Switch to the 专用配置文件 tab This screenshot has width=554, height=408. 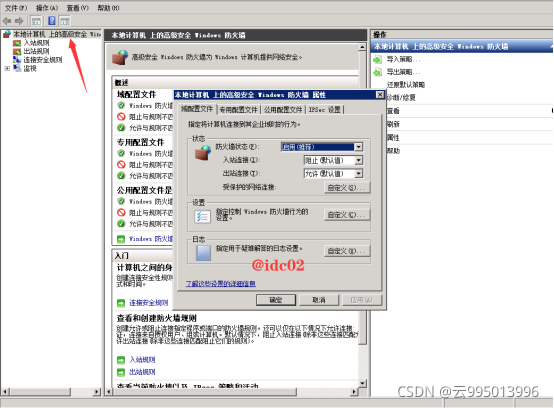(238, 110)
